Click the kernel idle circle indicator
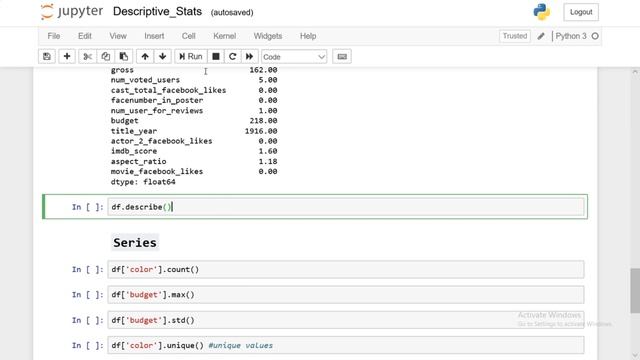The width and height of the screenshot is (640, 360). coord(595,36)
